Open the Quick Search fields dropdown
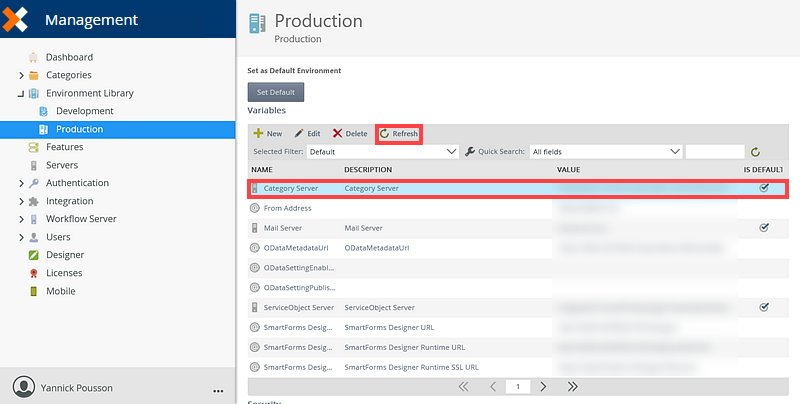 pyautogui.click(x=605, y=152)
